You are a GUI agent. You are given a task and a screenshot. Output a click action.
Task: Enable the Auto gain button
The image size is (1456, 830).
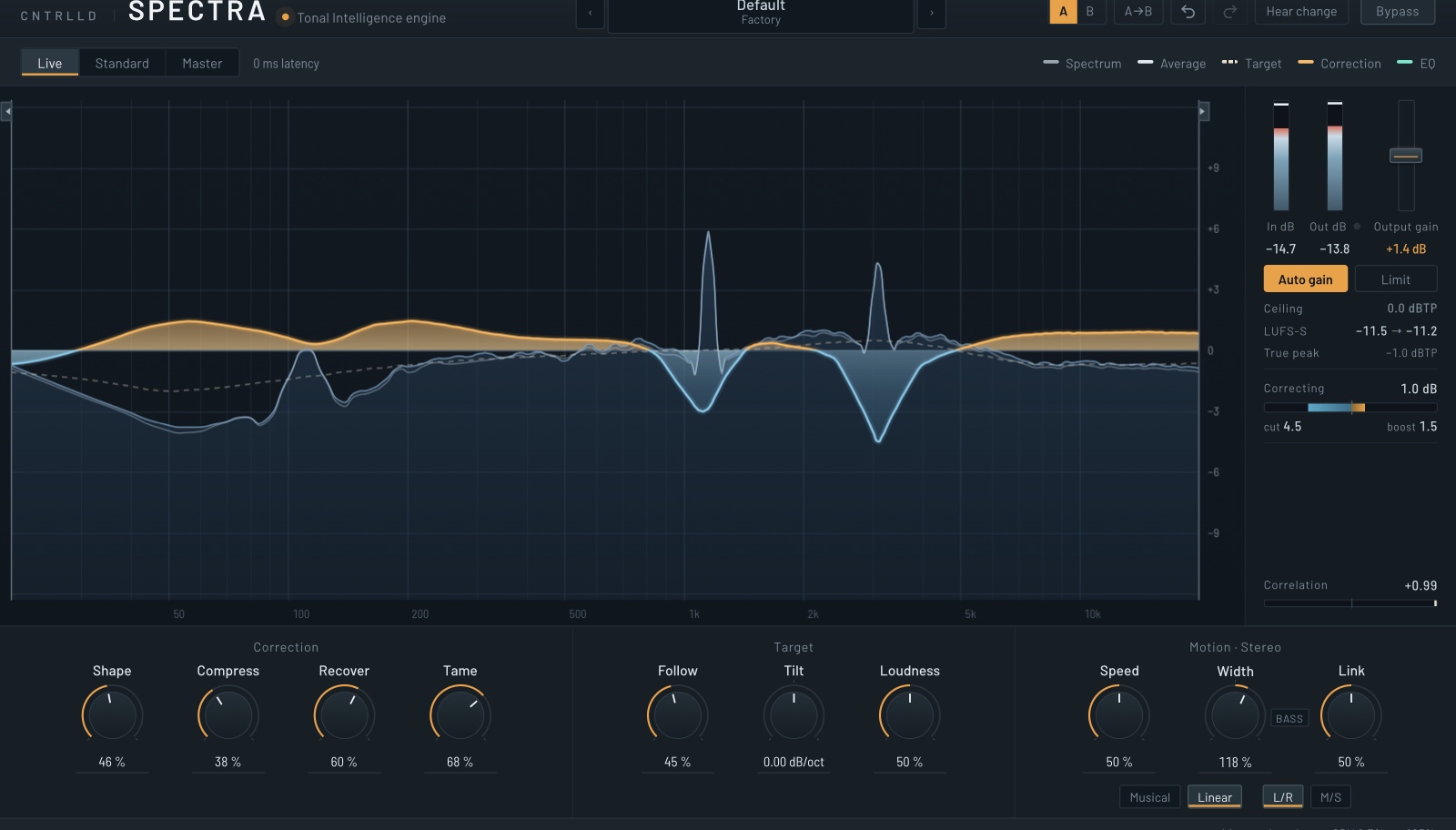point(1306,279)
